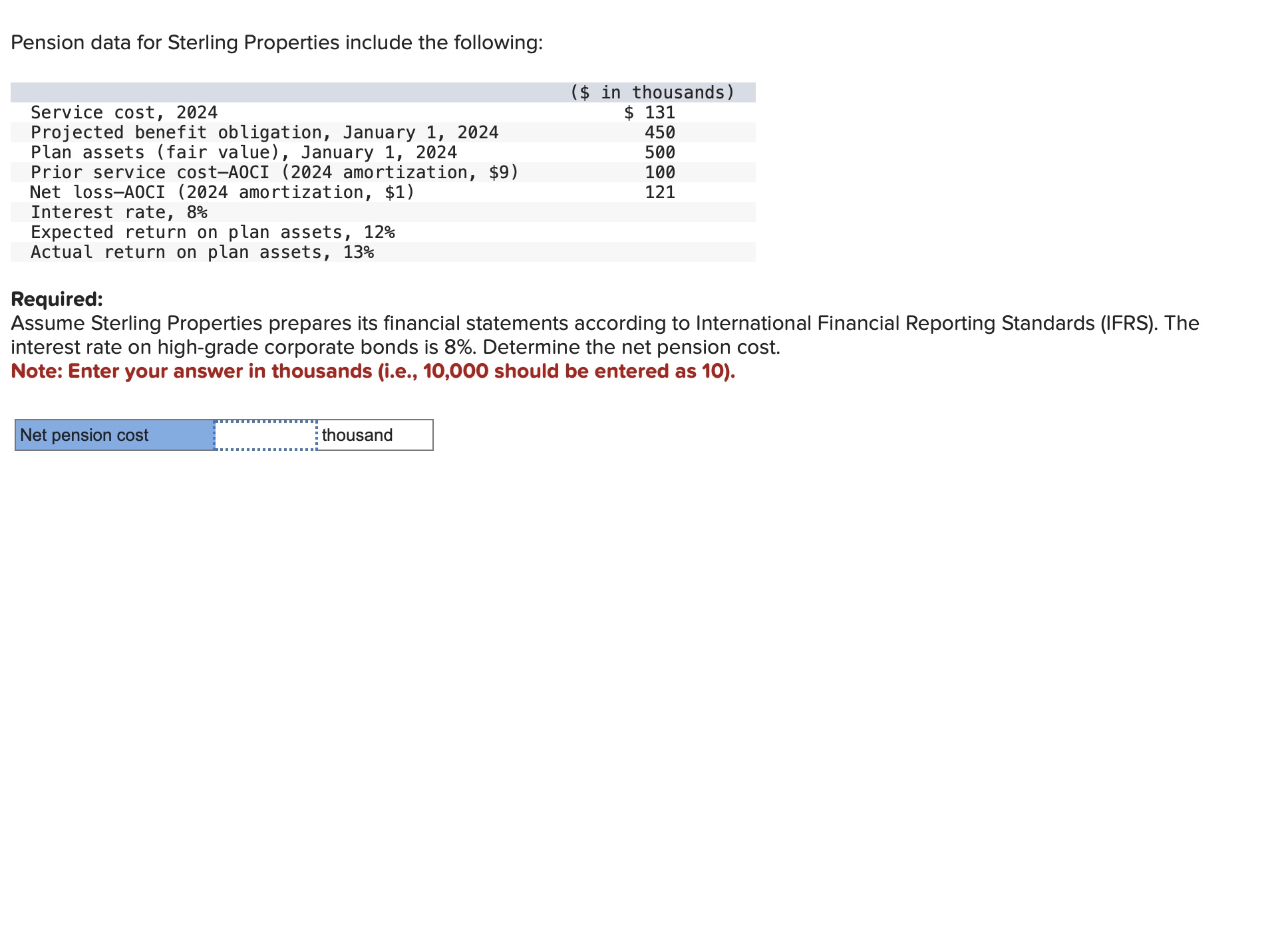Click the thousand unit label
The width and height of the screenshot is (1288, 939).
pos(356,436)
